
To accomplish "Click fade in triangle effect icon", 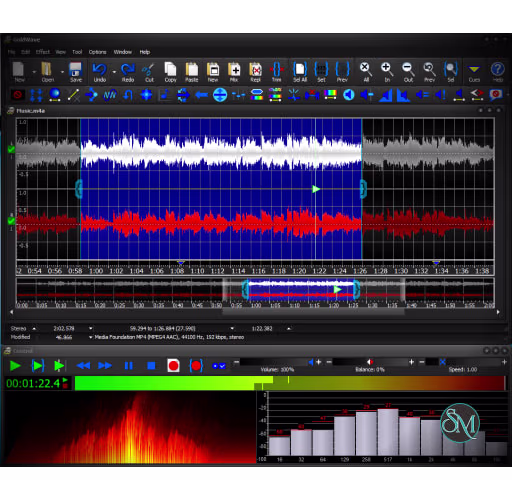I will tap(386, 95).
